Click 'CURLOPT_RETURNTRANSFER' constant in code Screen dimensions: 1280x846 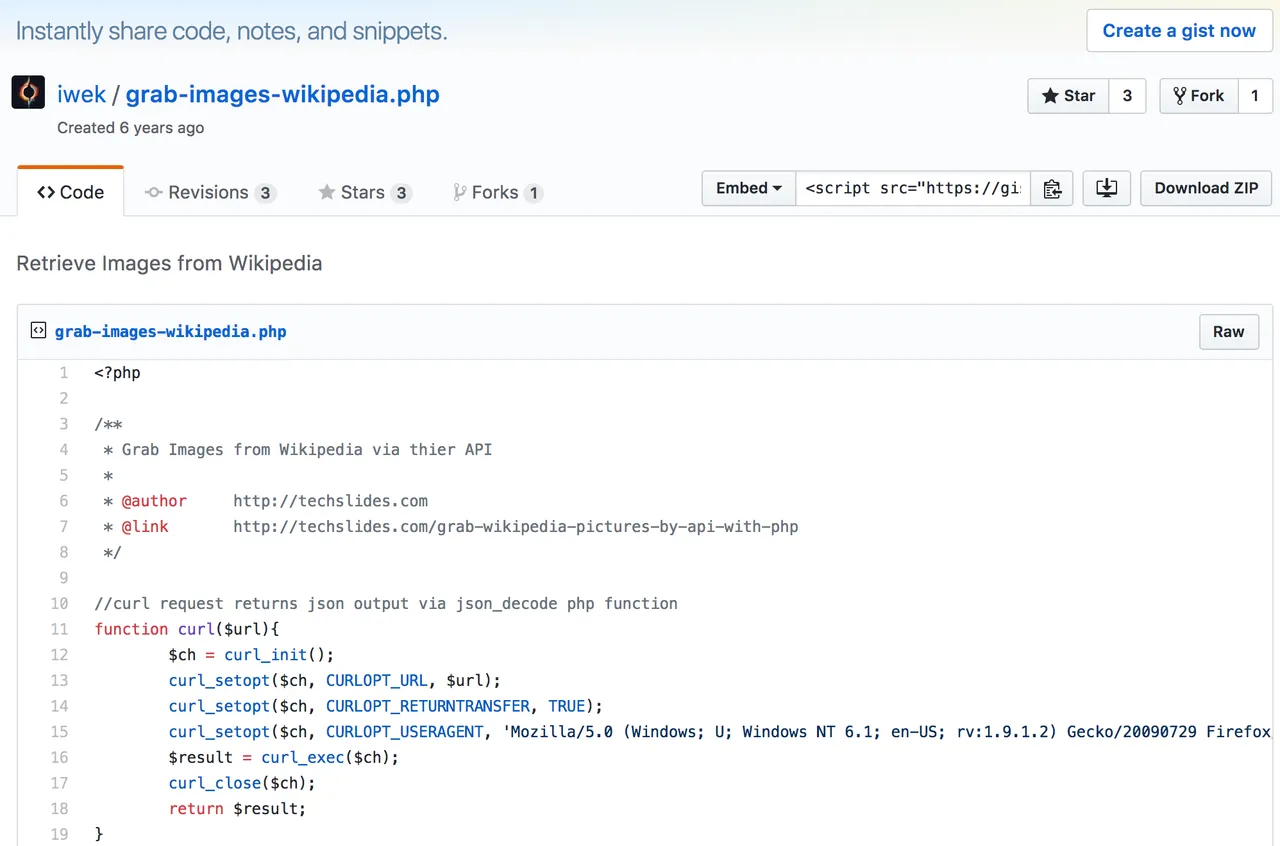tap(428, 706)
